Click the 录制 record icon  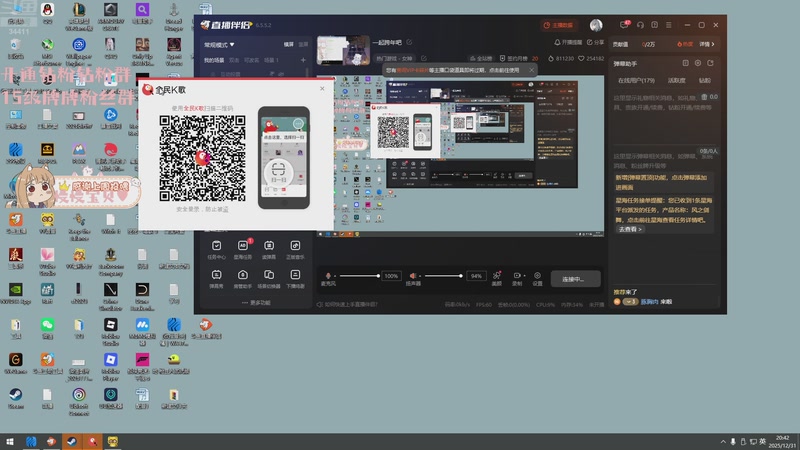point(516,278)
